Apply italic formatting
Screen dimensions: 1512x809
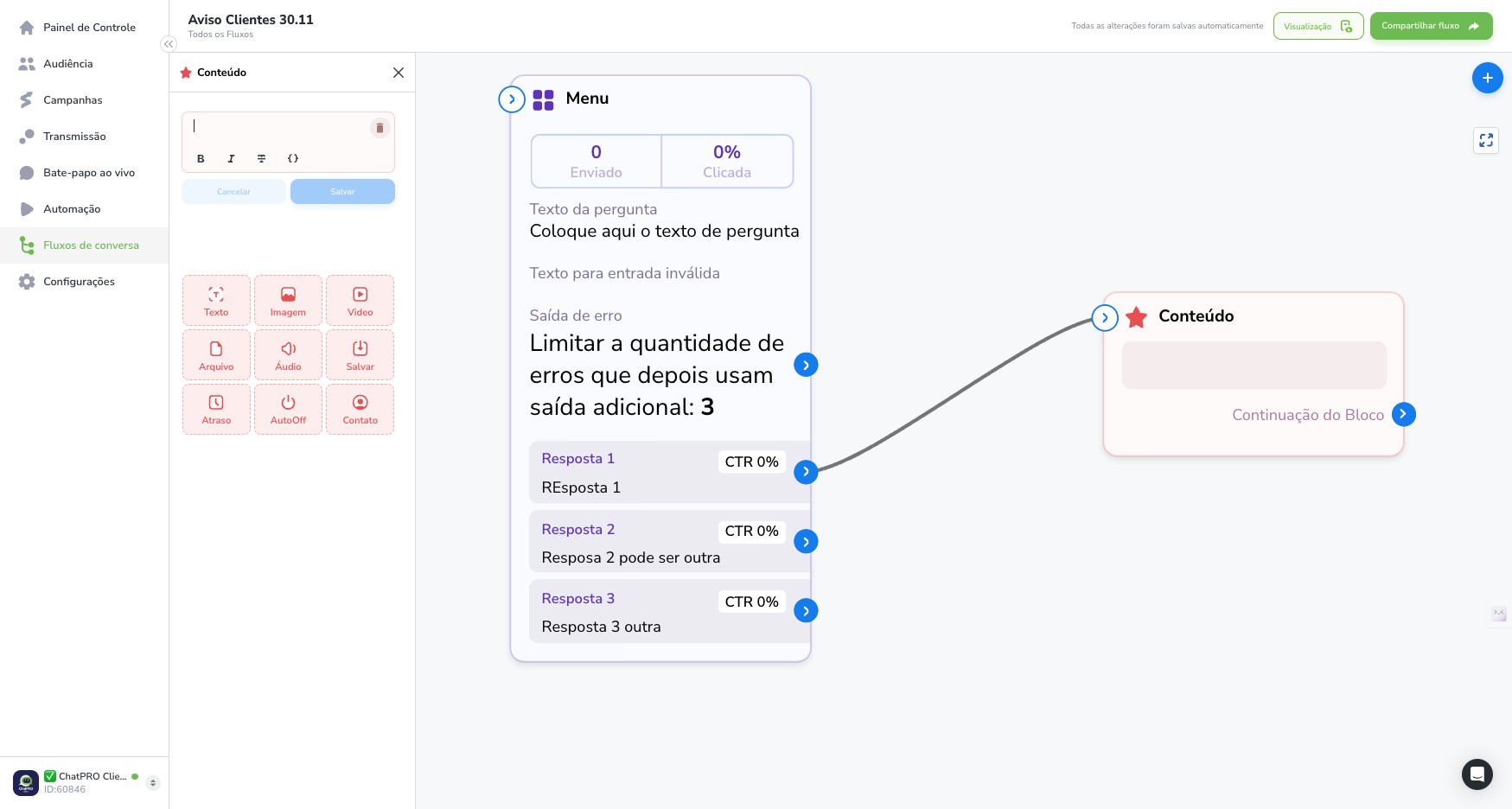231,159
